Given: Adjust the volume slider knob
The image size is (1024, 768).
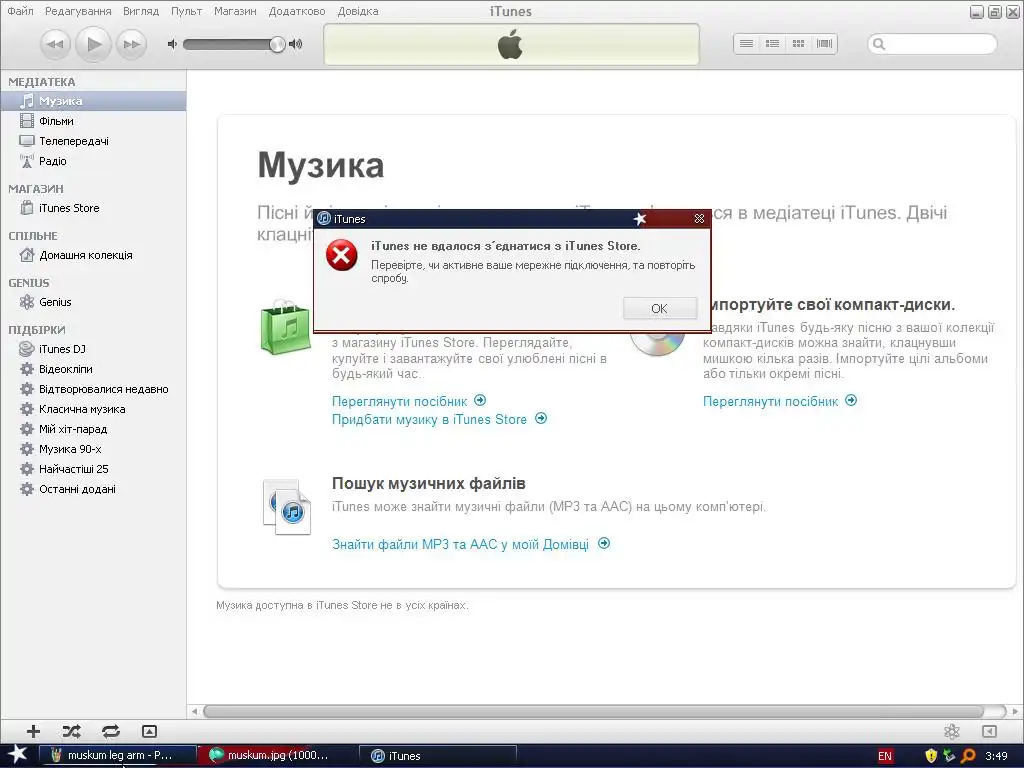Looking at the screenshot, I should (x=278, y=44).
